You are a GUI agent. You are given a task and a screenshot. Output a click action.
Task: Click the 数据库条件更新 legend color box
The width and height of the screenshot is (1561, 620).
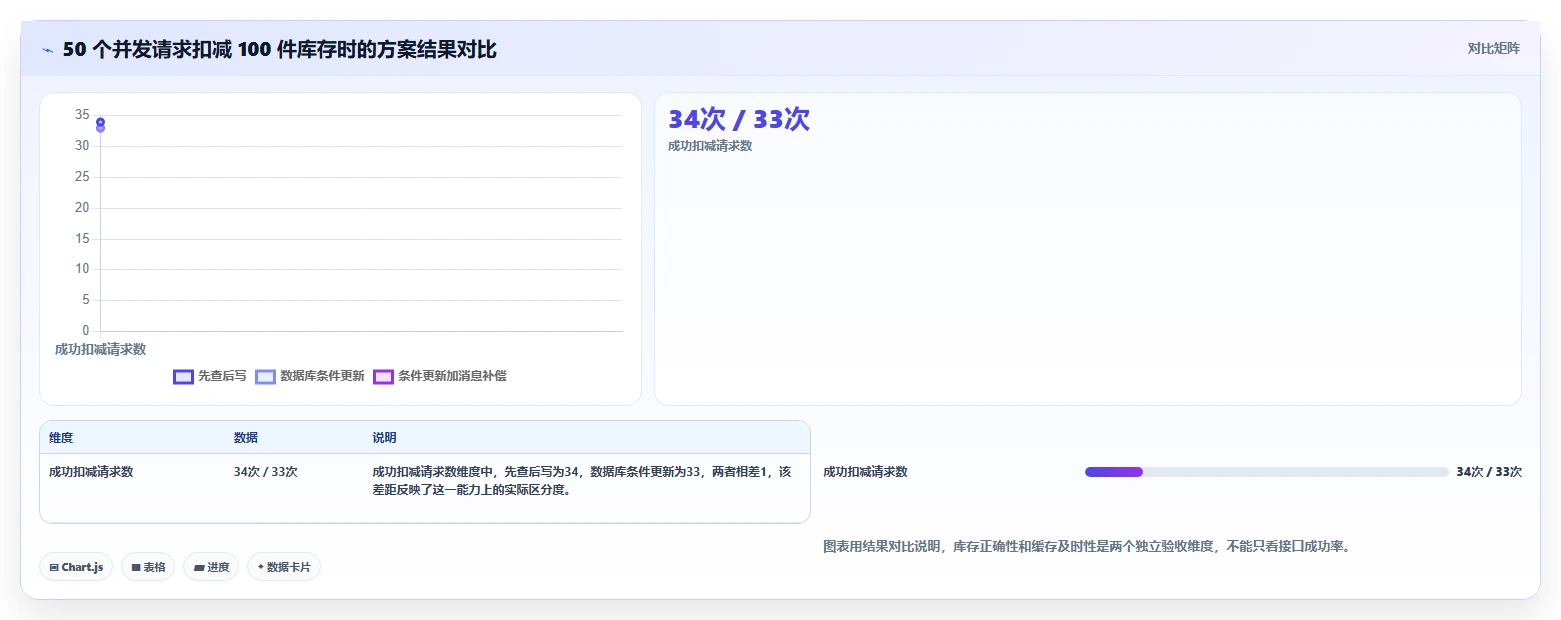[x=265, y=377]
